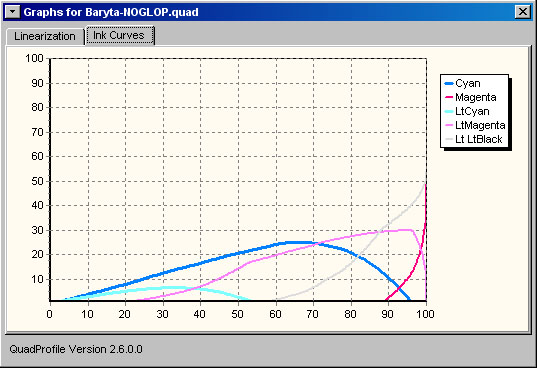Click the y-axis label 100
The height and width of the screenshot is (368, 537).
coord(35,58)
